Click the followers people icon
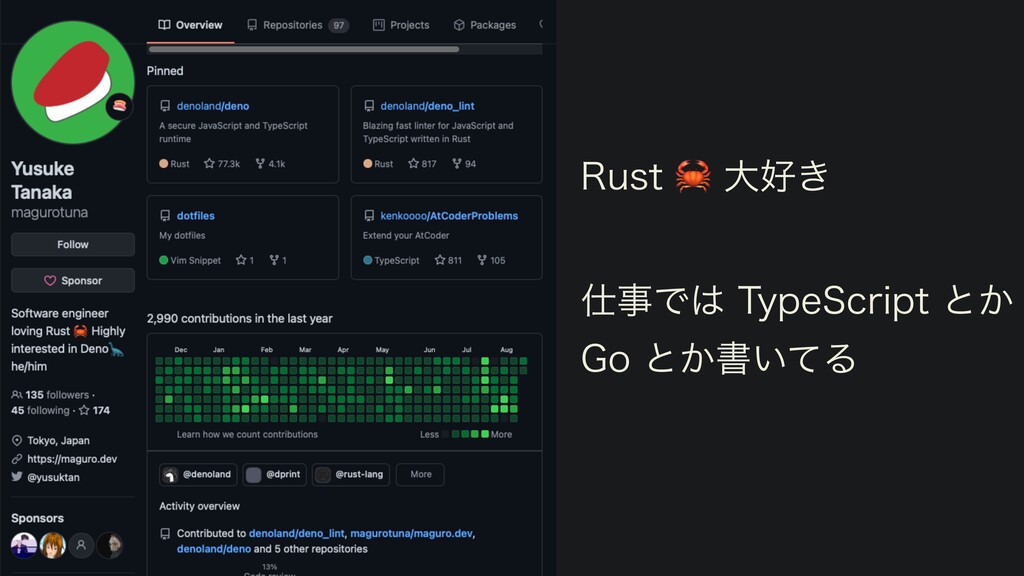Viewport: 1024px width, 576px height. (17, 394)
